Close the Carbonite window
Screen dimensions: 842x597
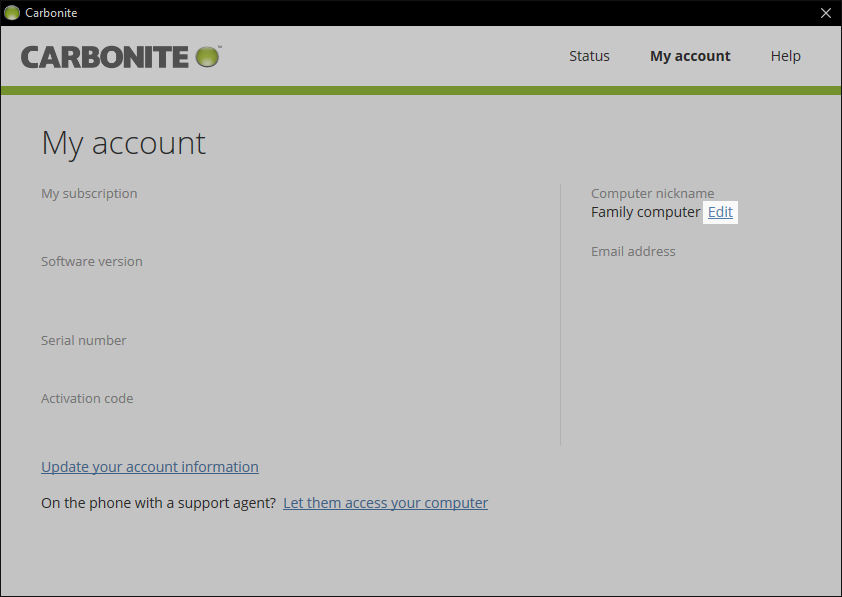(x=825, y=13)
